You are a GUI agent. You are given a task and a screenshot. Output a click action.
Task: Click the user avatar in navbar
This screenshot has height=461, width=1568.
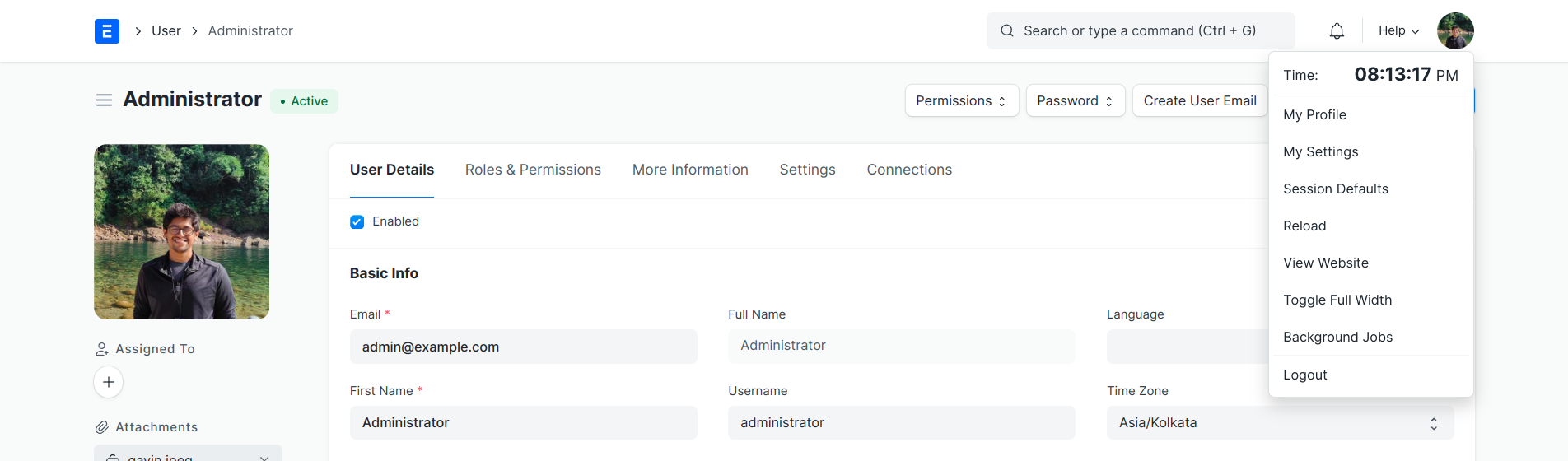1455,31
